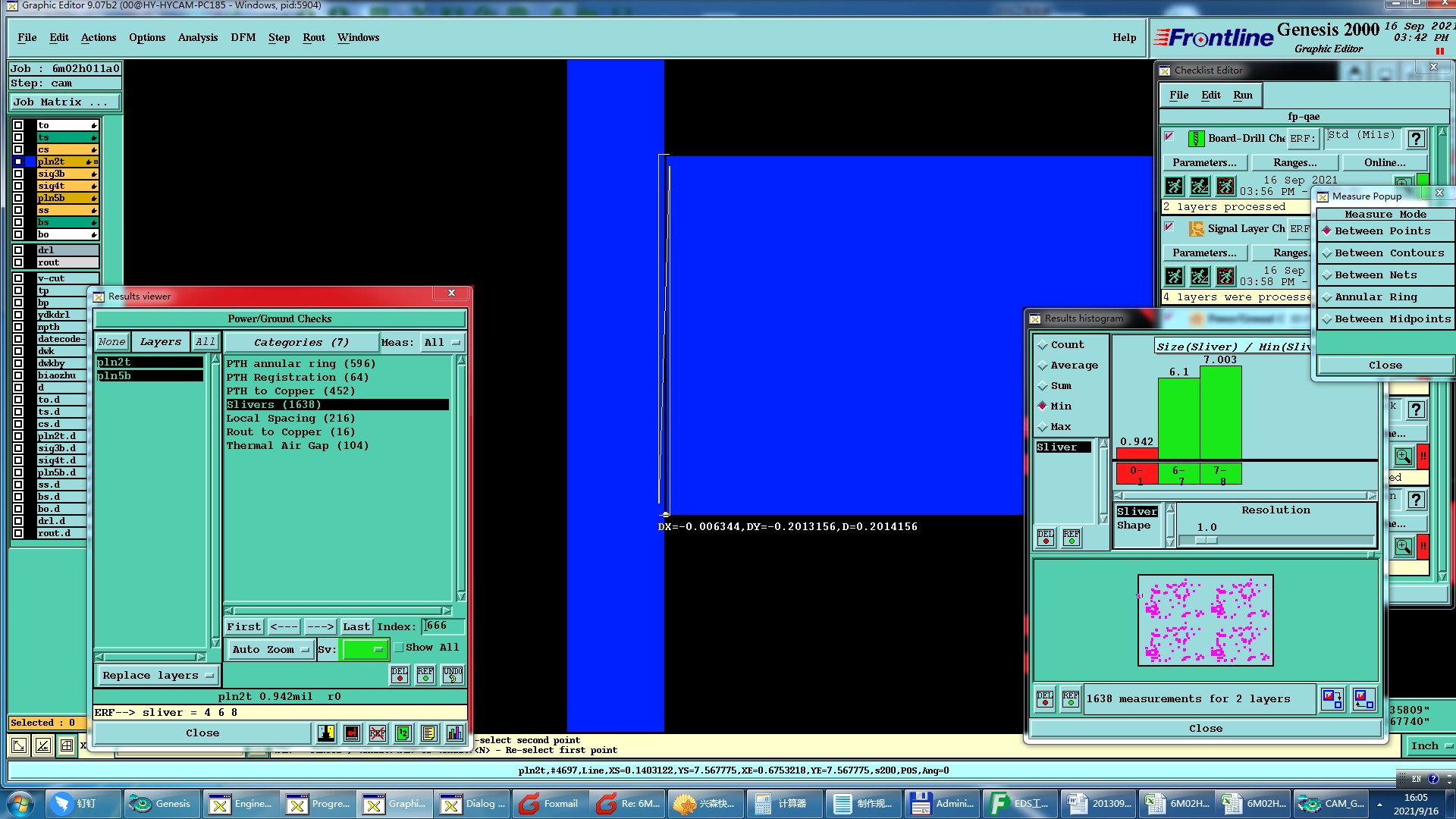Select the Between Contours measure mode
The image size is (1456, 819).
[x=1389, y=253]
